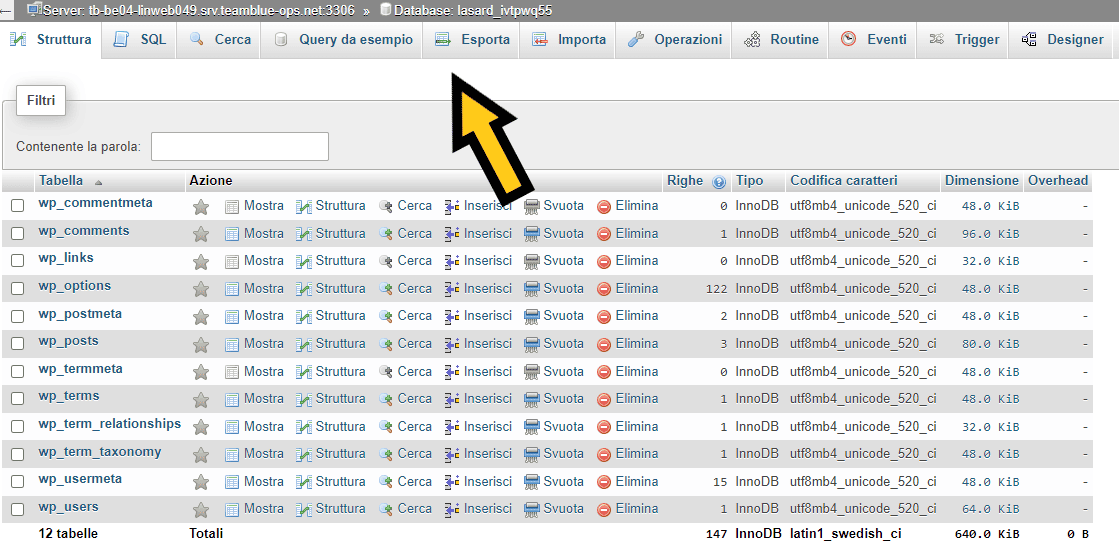Sort tables by the Tabella column arrow
Screen dimensions: 1119x557
(98, 183)
